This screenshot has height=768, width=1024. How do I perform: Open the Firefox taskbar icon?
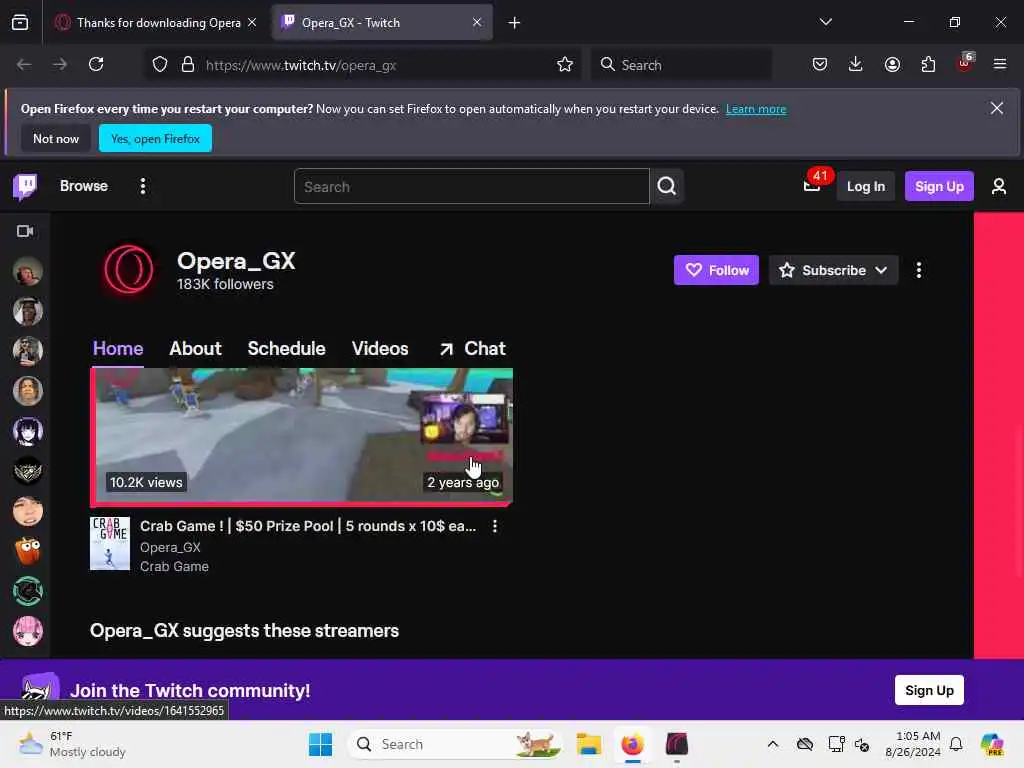click(632, 744)
